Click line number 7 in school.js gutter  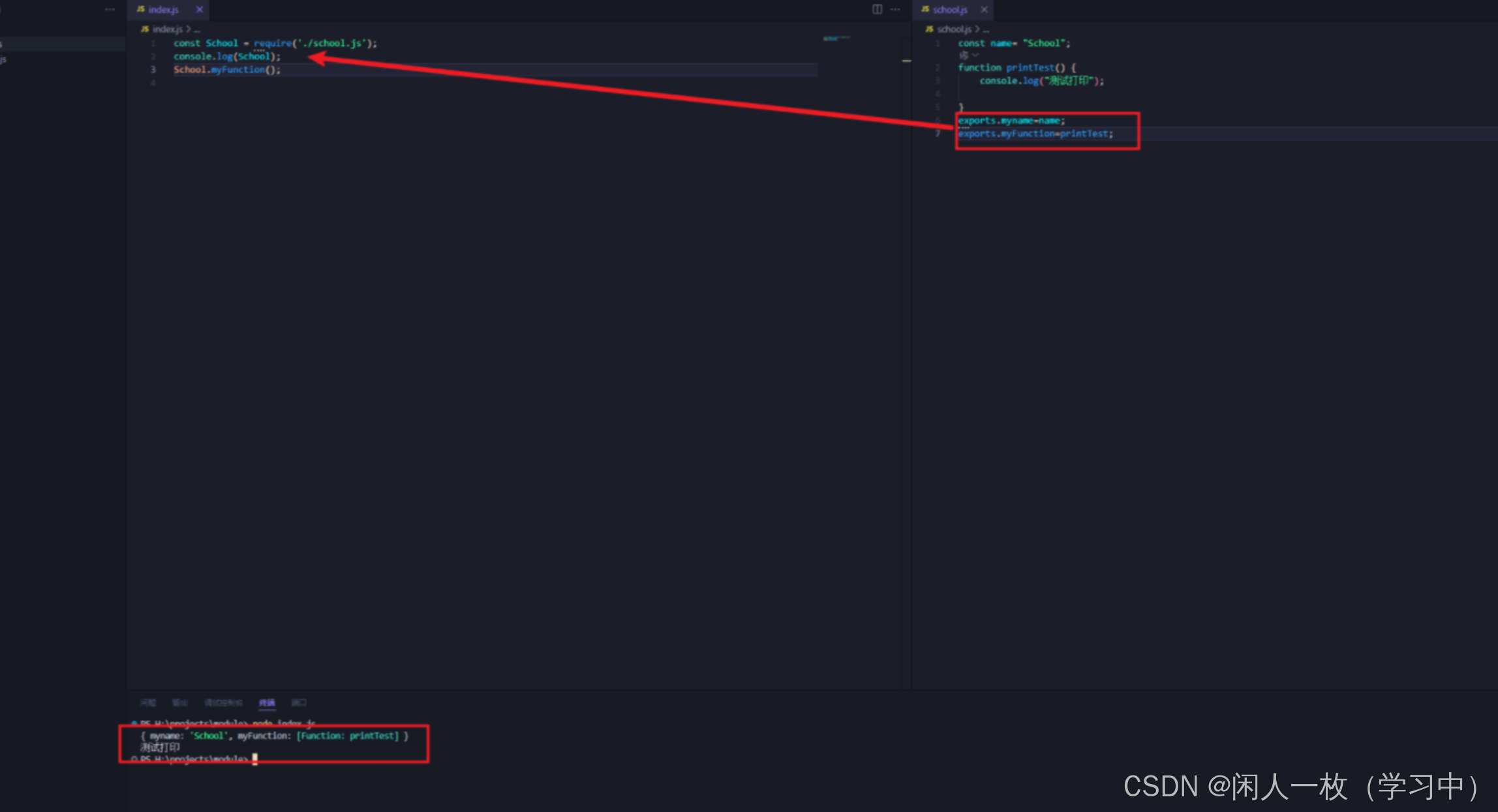(x=938, y=134)
